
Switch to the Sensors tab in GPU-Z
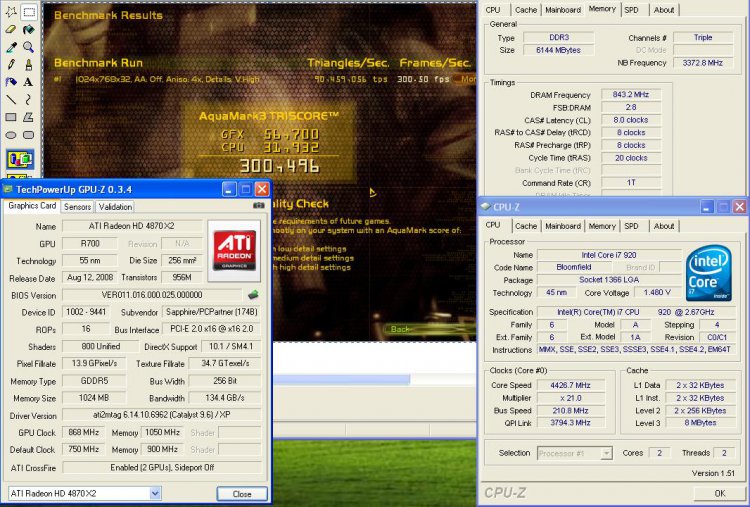(x=77, y=207)
